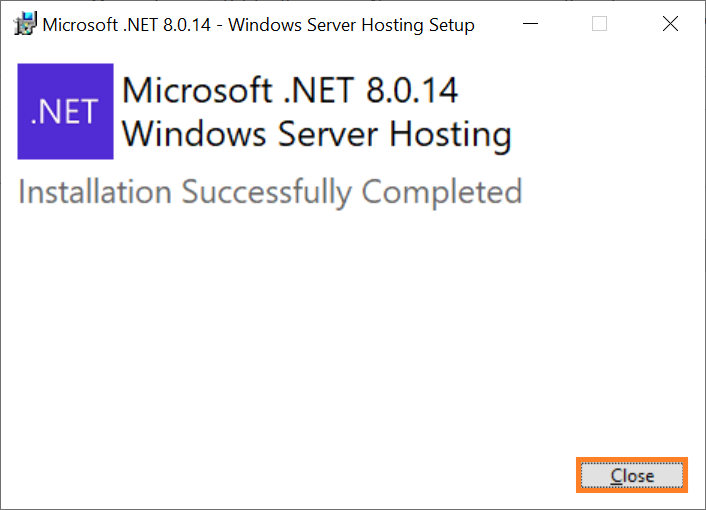Click the word 'Completed' in status text
This screenshot has height=510, width=706.
tap(442, 193)
